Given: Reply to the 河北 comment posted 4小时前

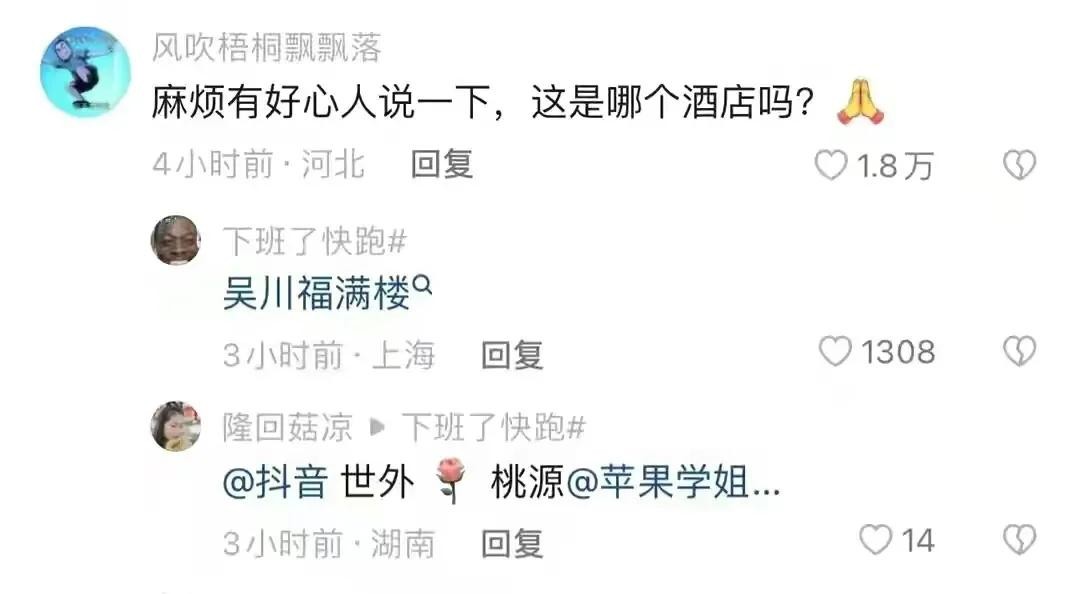Looking at the screenshot, I should [442, 165].
